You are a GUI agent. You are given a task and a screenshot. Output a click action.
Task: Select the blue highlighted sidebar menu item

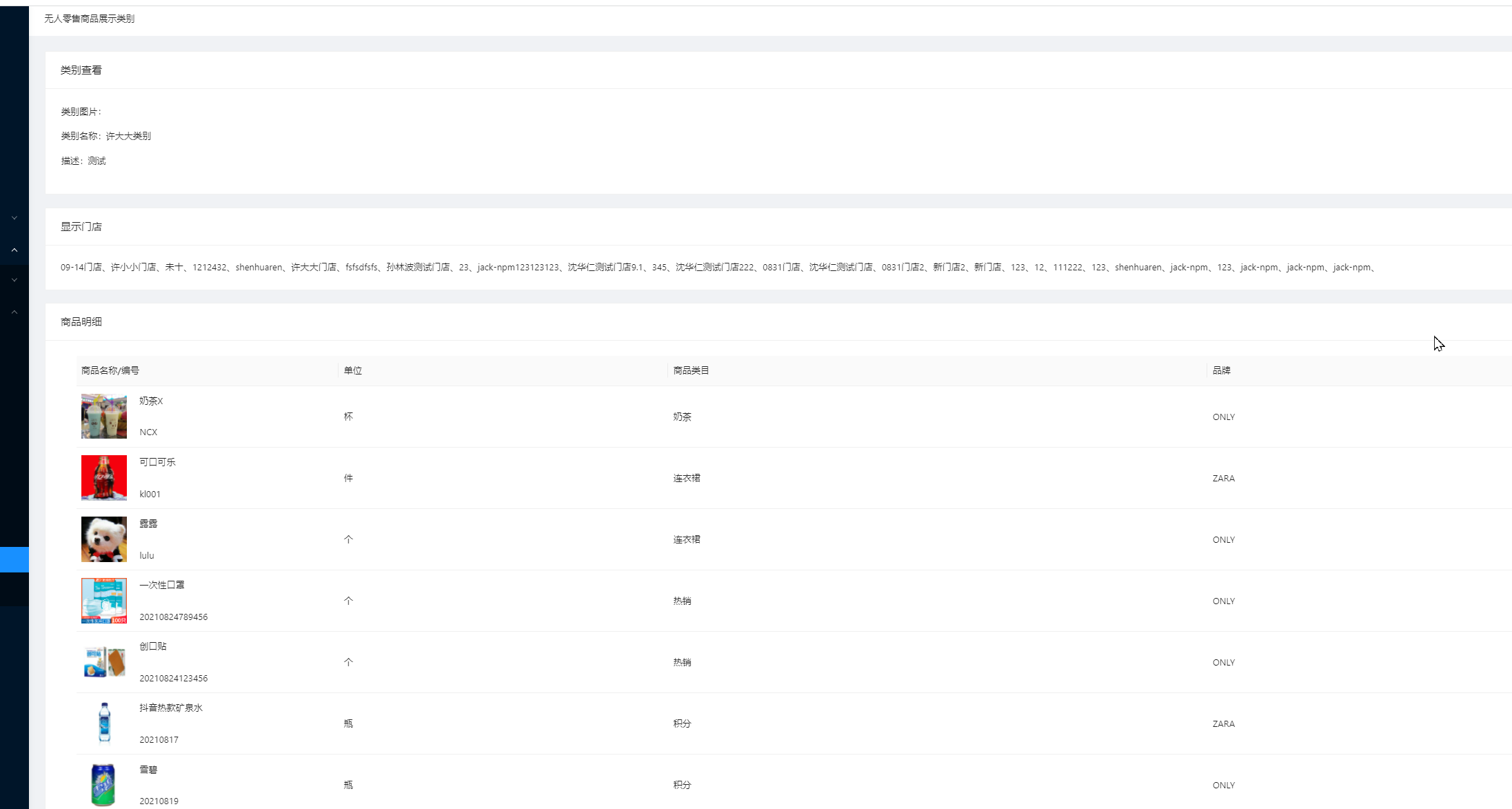click(14, 559)
